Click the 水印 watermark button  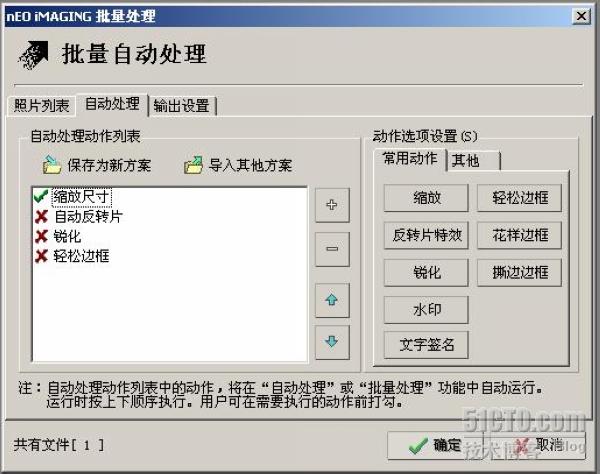pyautogui.click(x=426, y=310)
